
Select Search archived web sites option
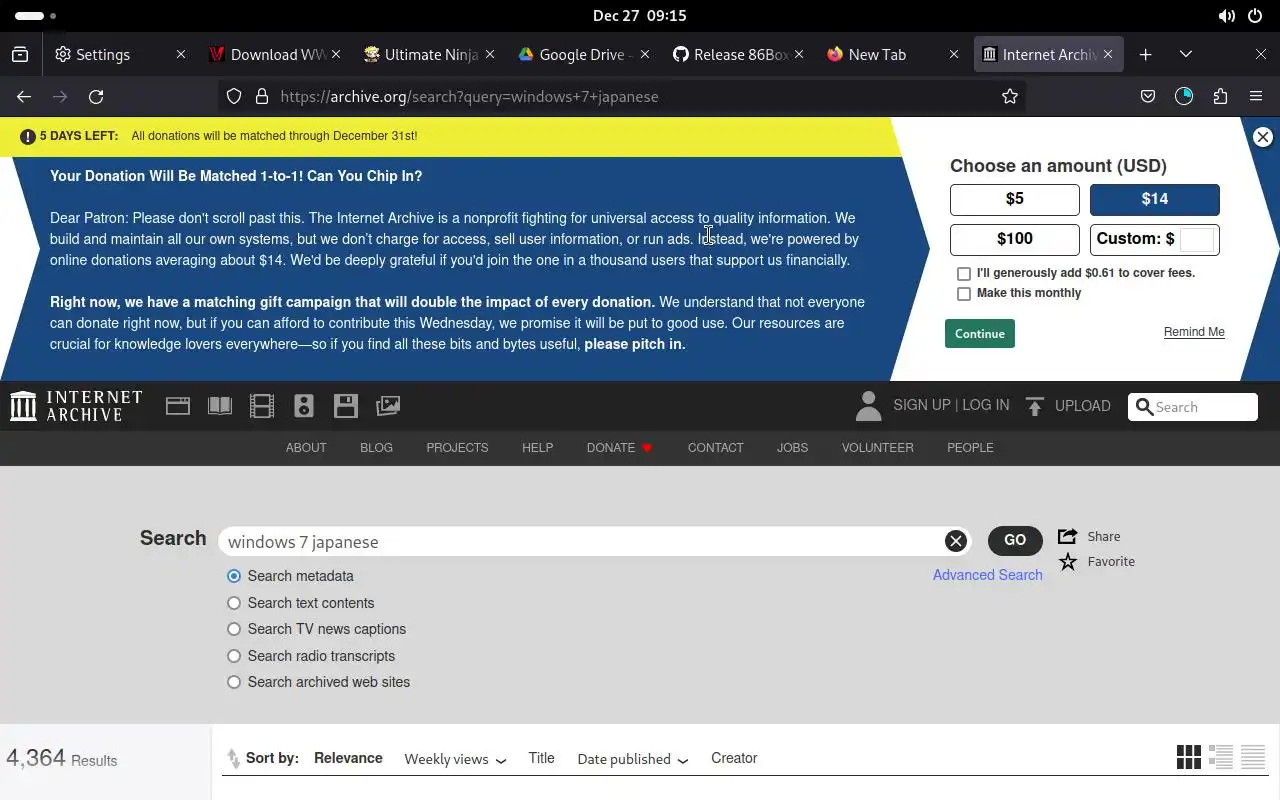pyautogui.click(x=234, y=682)
